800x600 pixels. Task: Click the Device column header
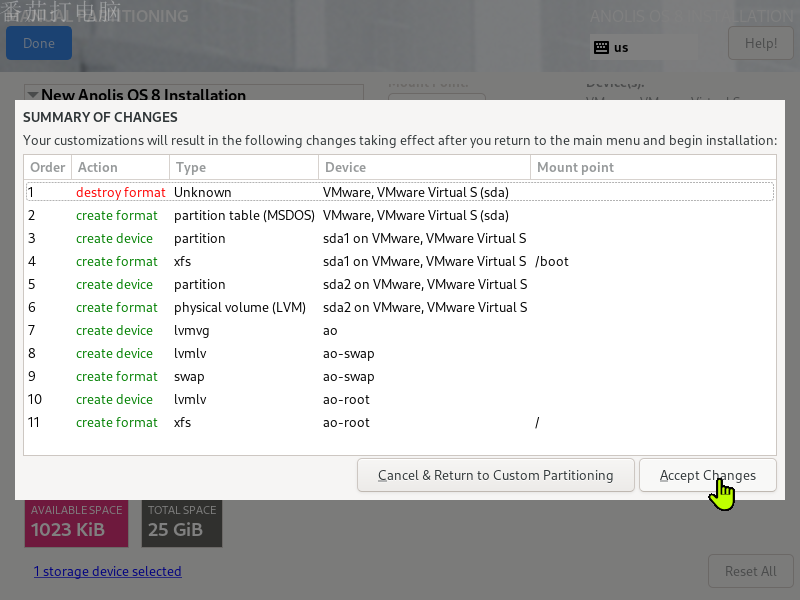click(x=345, y=167)
